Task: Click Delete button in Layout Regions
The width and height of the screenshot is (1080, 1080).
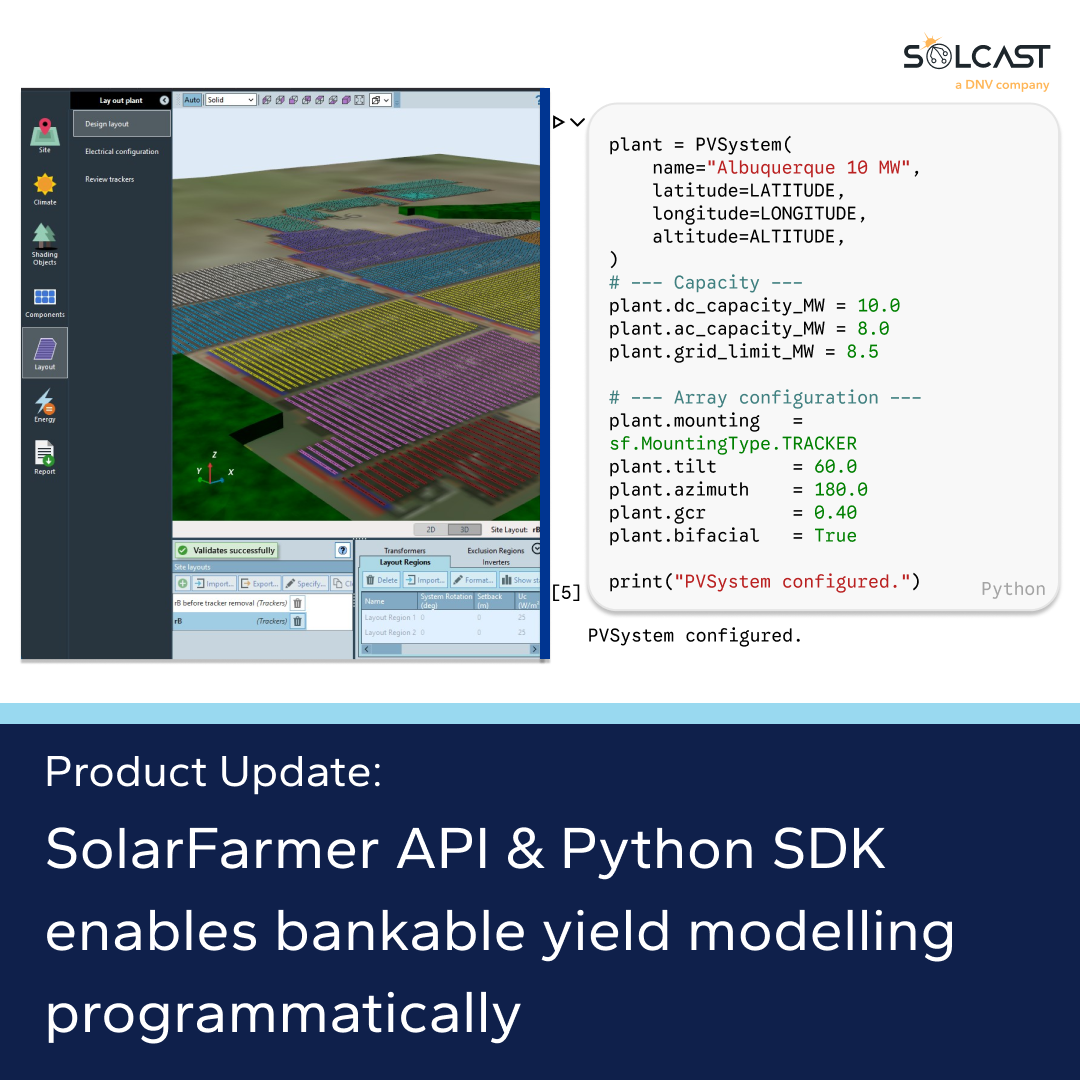Action: pos(382,580)
